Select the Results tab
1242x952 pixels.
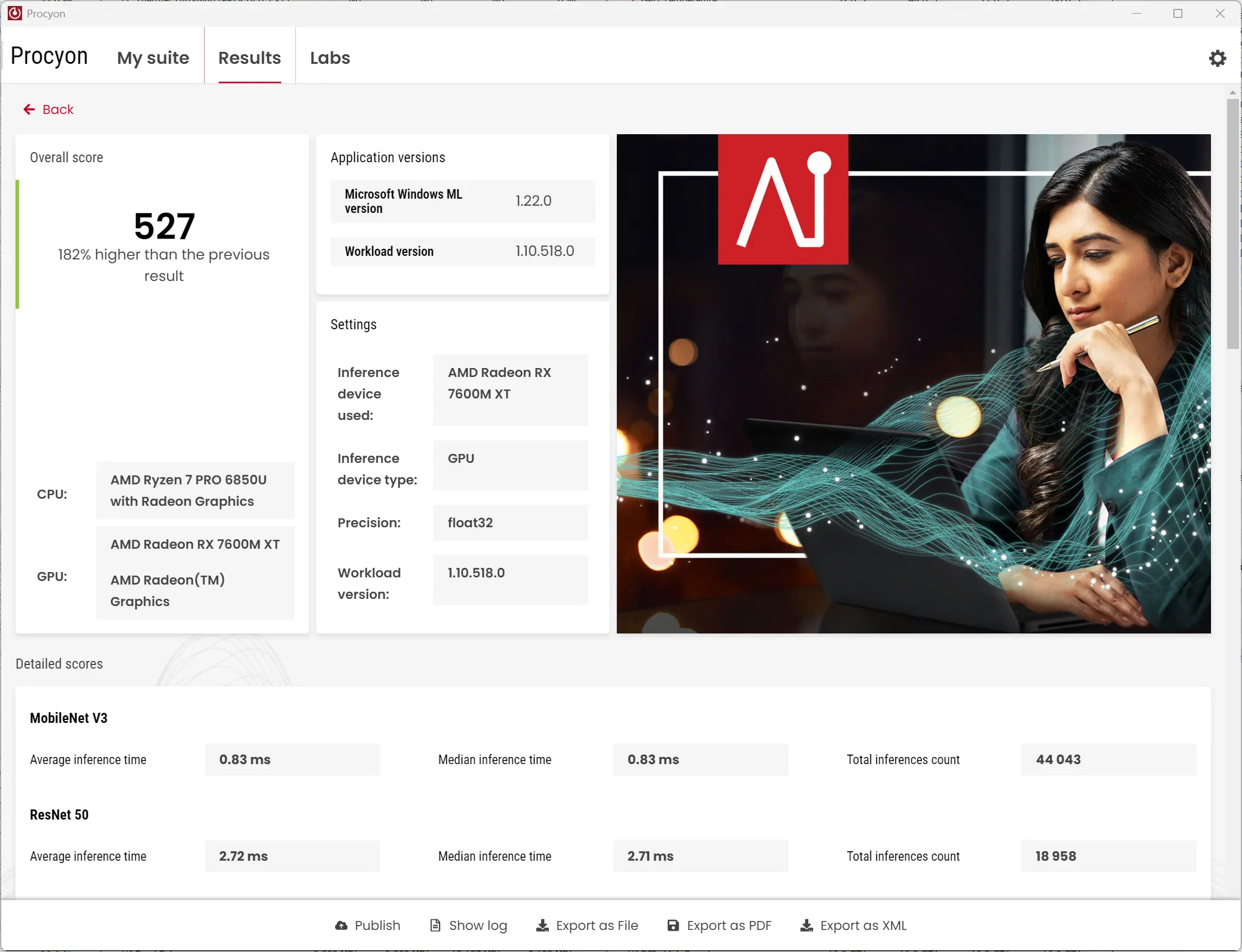(249, 58)
